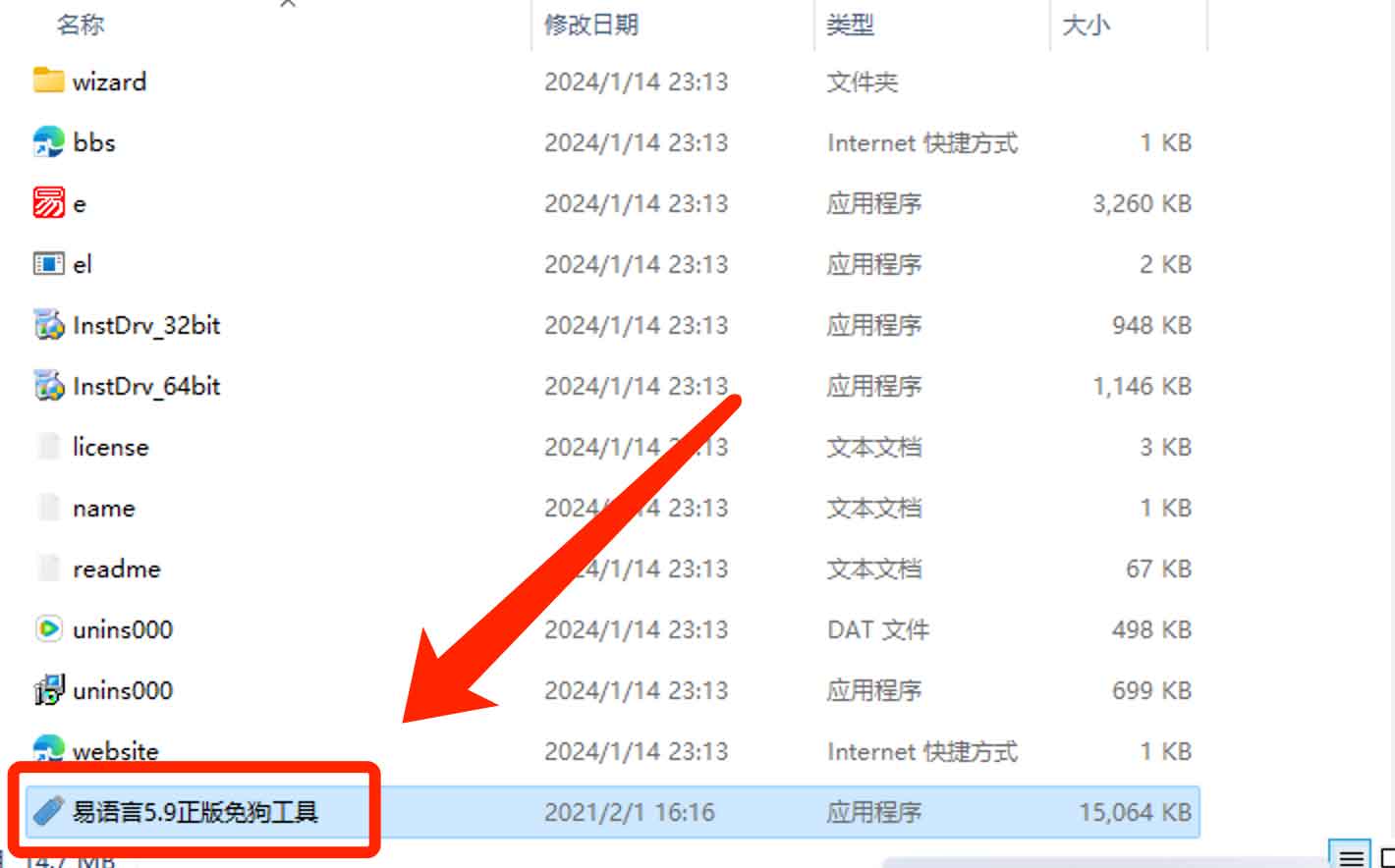Image resolution: width=1395 pixels, height=868 pixels.
Task: Select the readme text document icon
Action: (48, 568)
